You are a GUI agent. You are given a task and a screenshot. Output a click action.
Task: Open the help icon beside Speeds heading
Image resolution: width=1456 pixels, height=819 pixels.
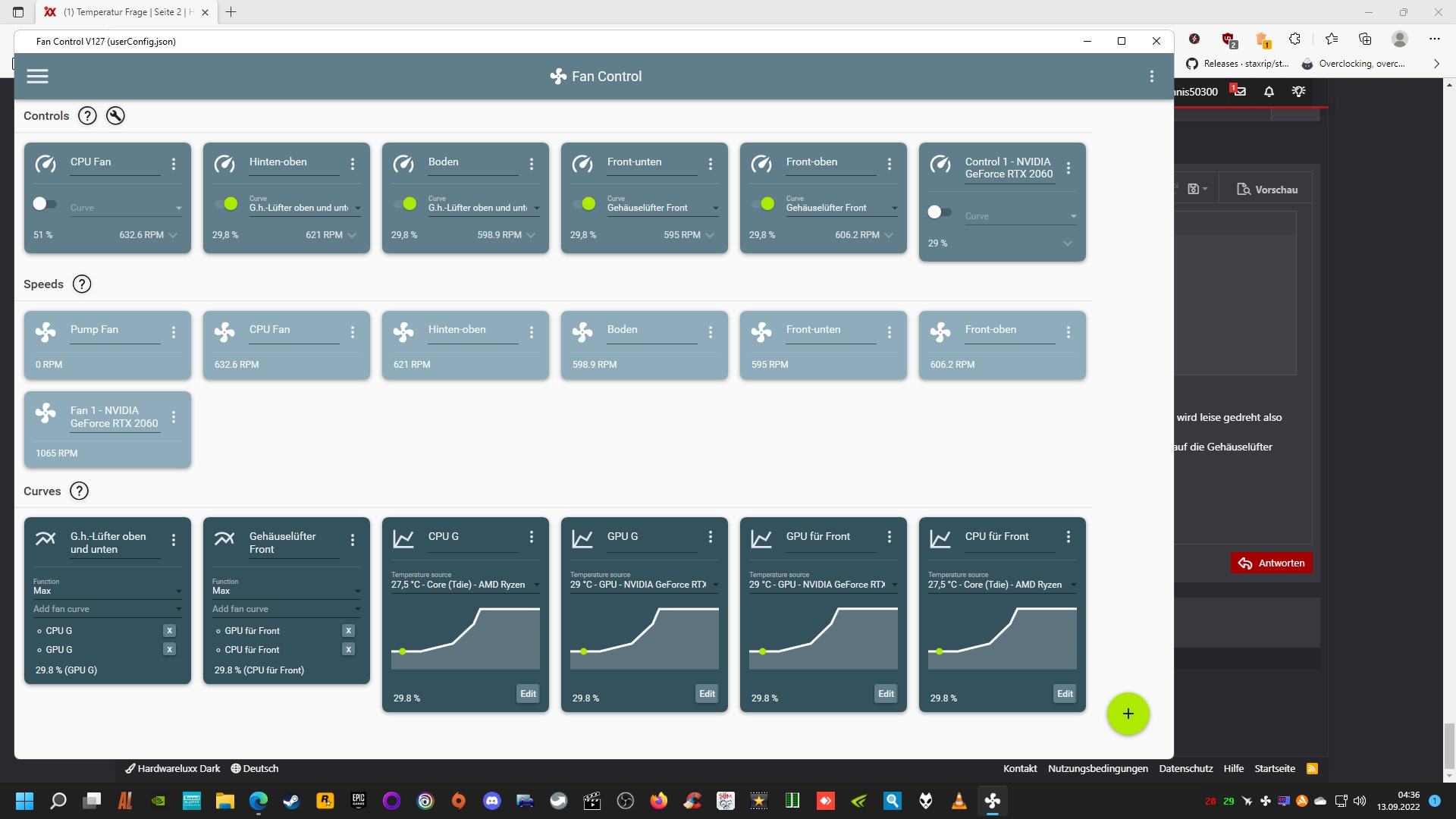click(82, 284)
